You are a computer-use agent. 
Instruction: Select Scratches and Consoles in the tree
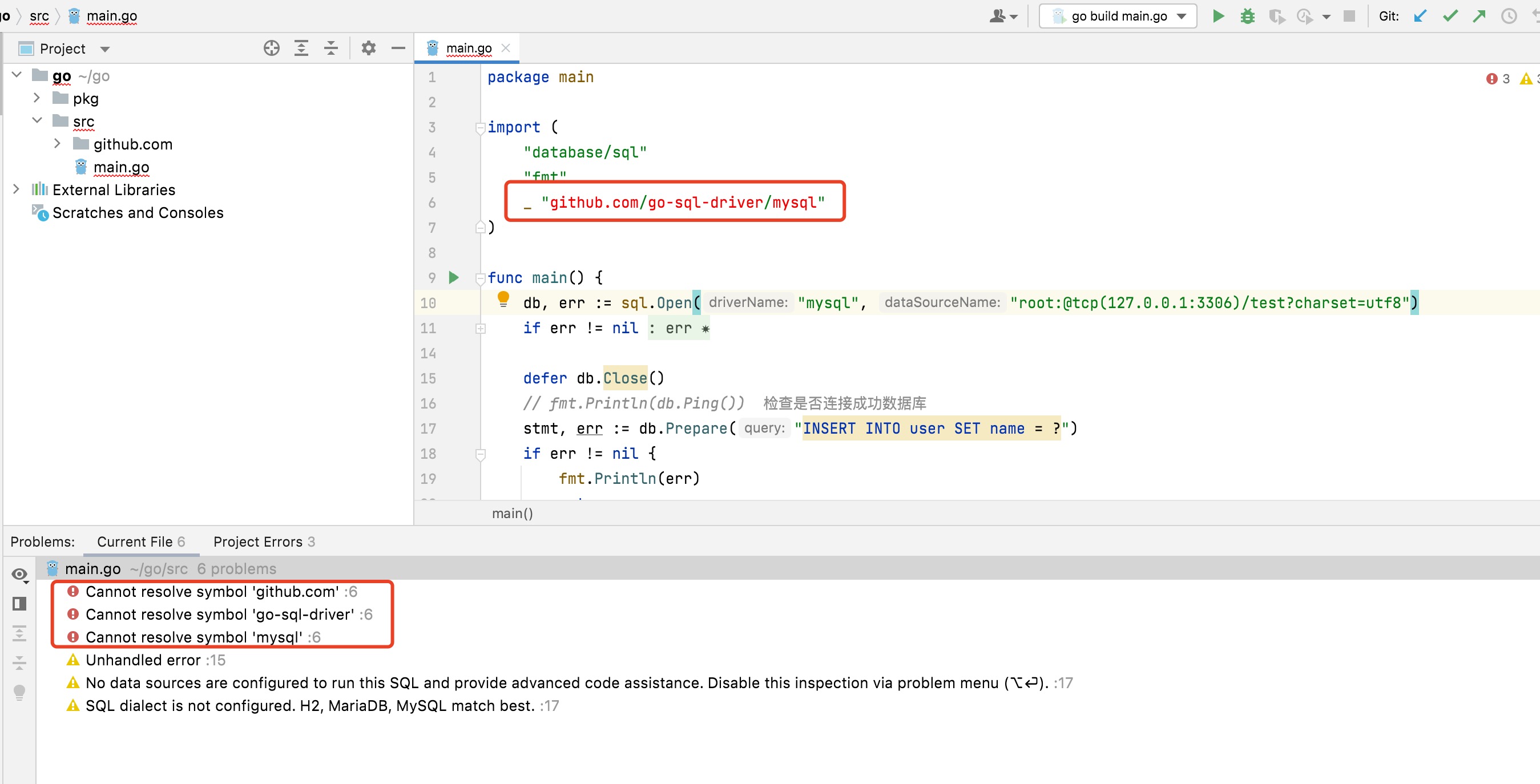pos(138,212)
